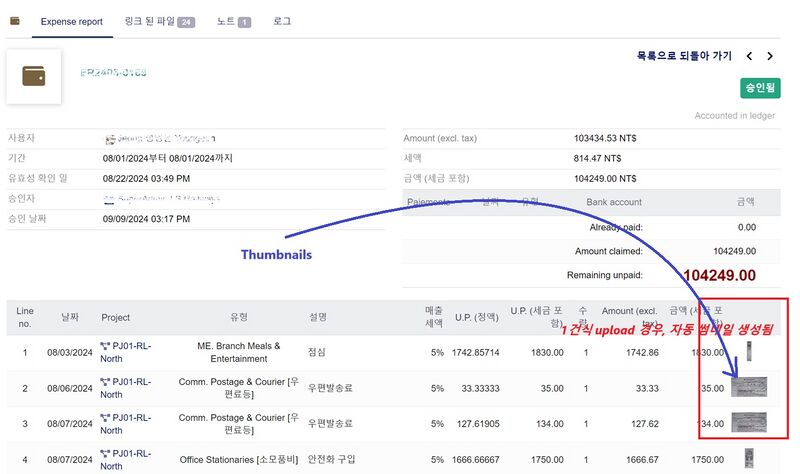Image resolution: width=800 pixels, height=474 pixels.
Task: Open receipt thumbnail for line 4 안전화 구입
Action: pos(749,458)
